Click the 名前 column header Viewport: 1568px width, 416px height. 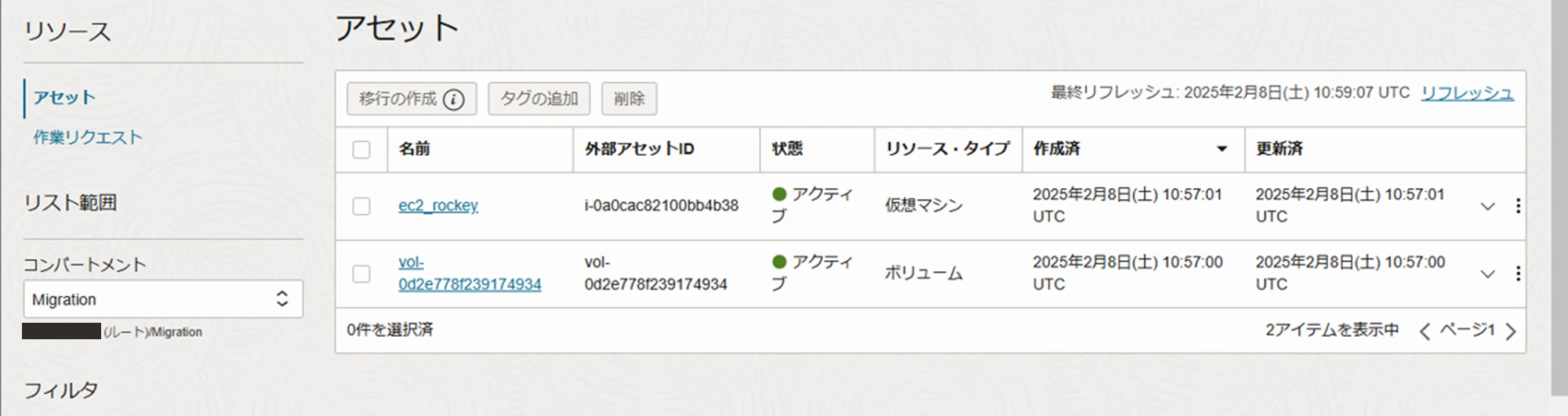[x=414, y=149]
